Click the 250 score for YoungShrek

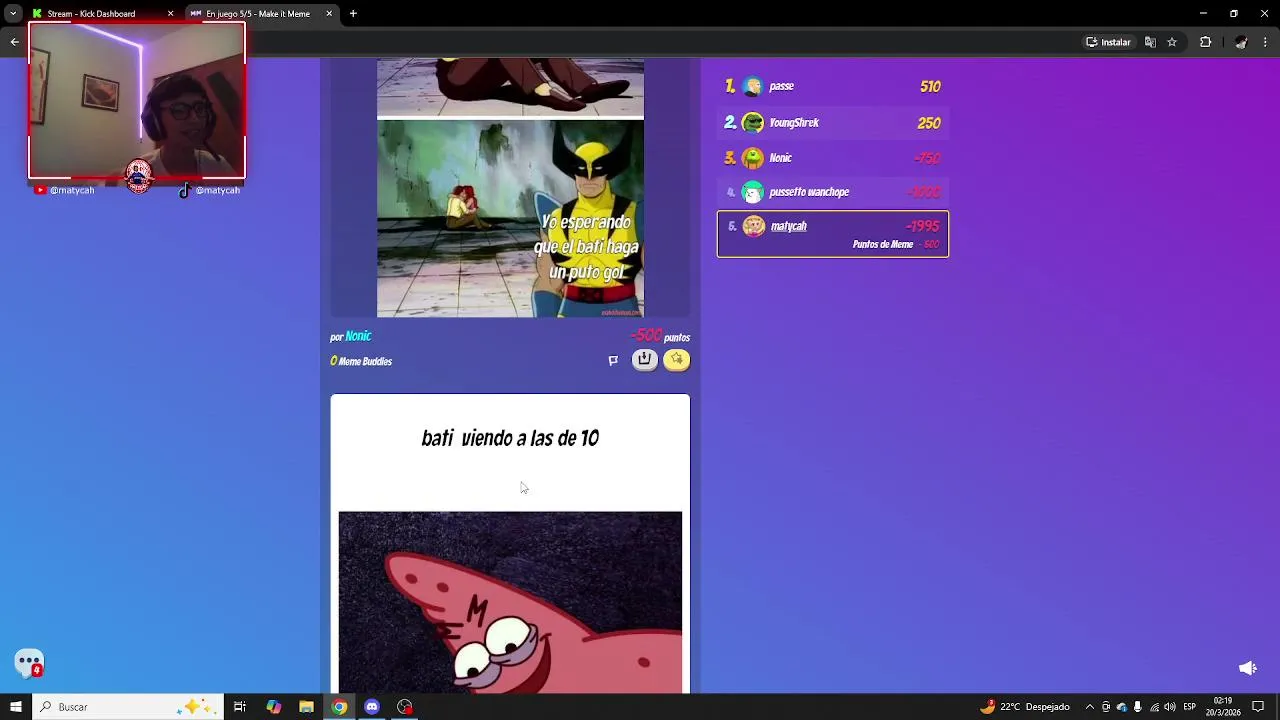[x=929, y=123]
